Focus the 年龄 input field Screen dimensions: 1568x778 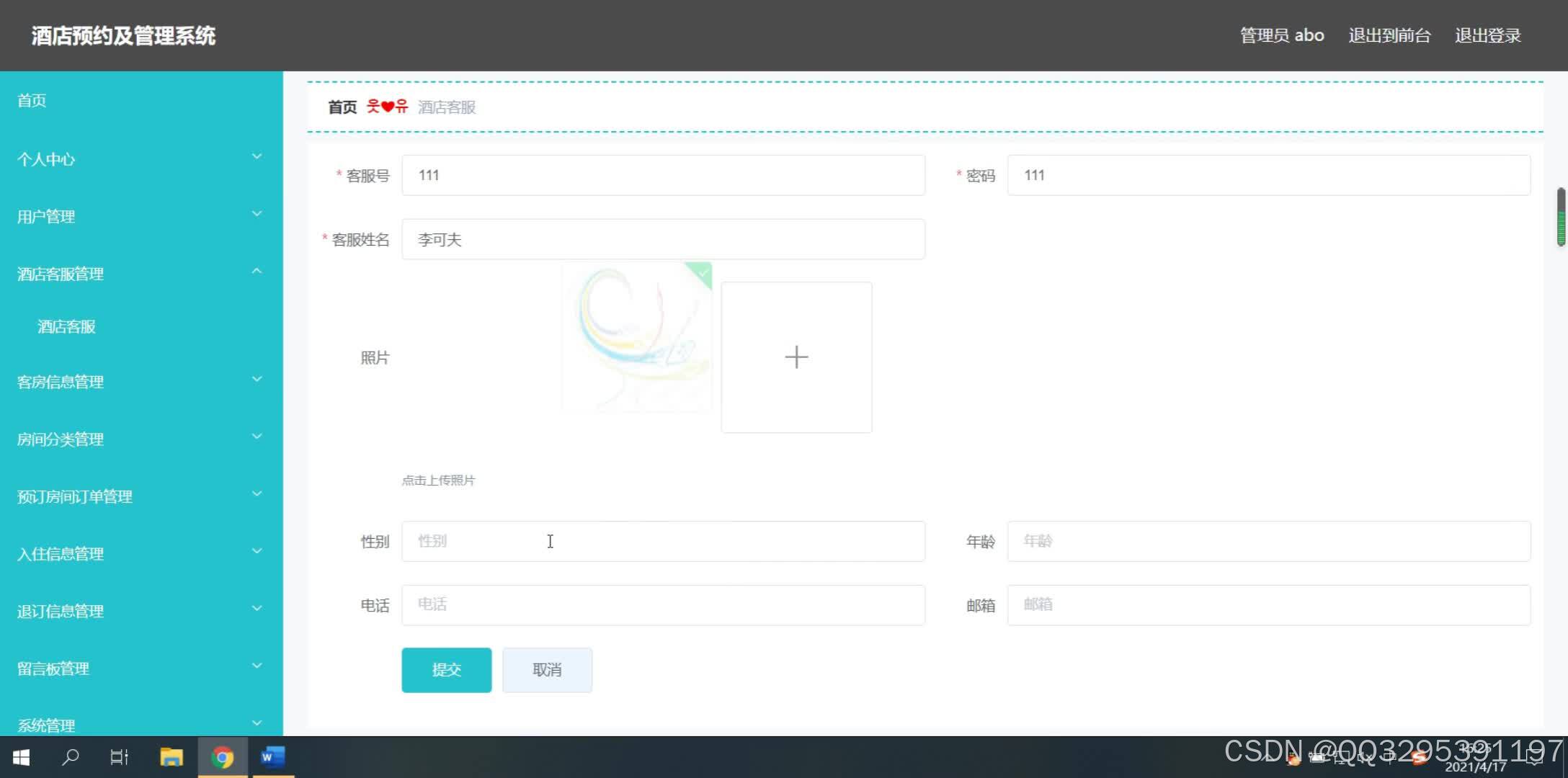tap(1268, 541)
